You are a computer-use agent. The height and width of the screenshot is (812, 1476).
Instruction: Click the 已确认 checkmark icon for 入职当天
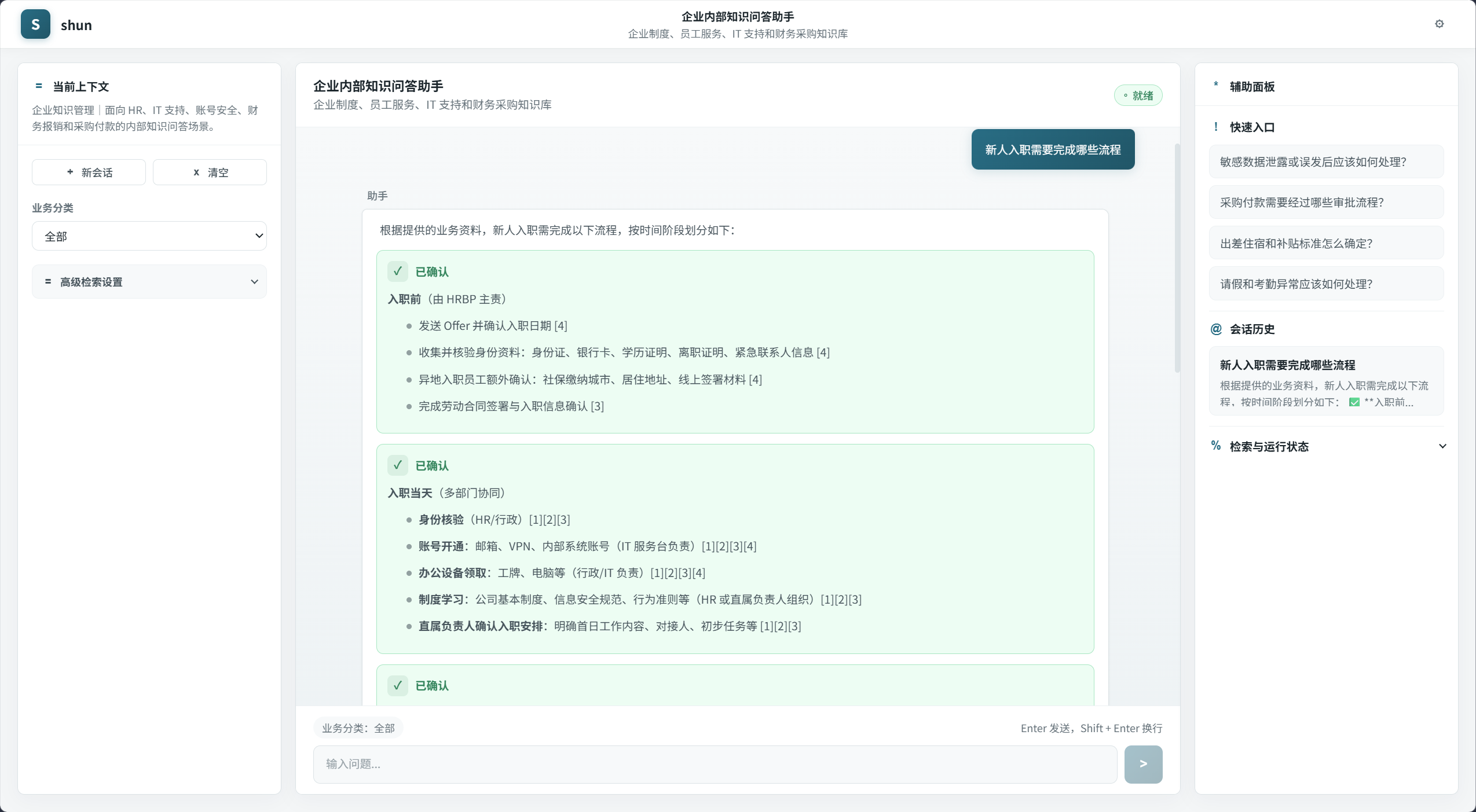coord(398,465)
